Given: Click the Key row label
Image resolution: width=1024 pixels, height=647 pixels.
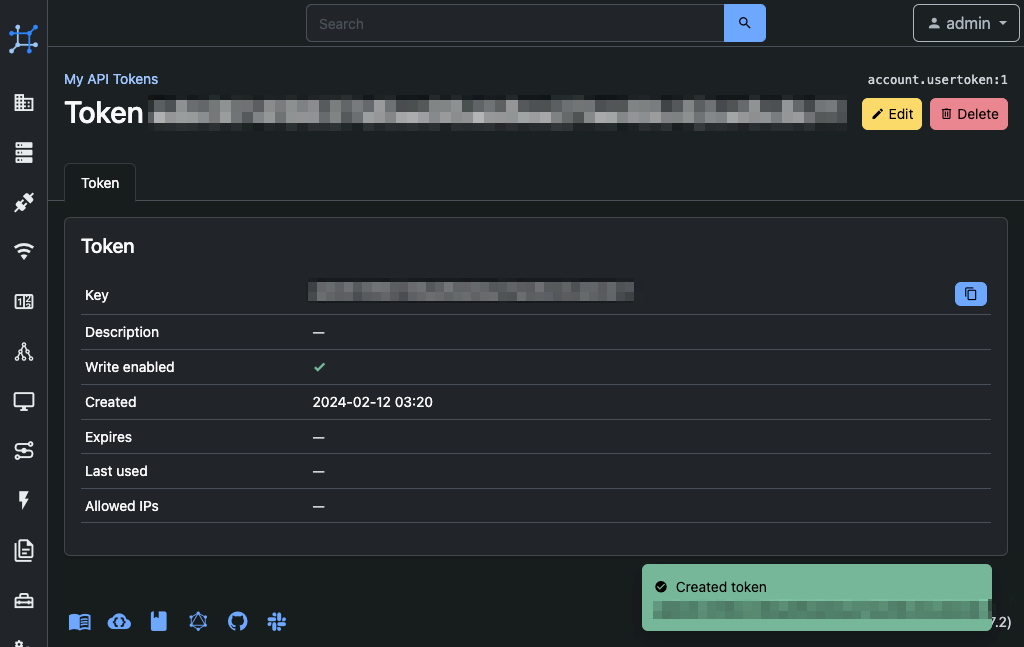Looking at the screenshot, I should pos(97,295).
